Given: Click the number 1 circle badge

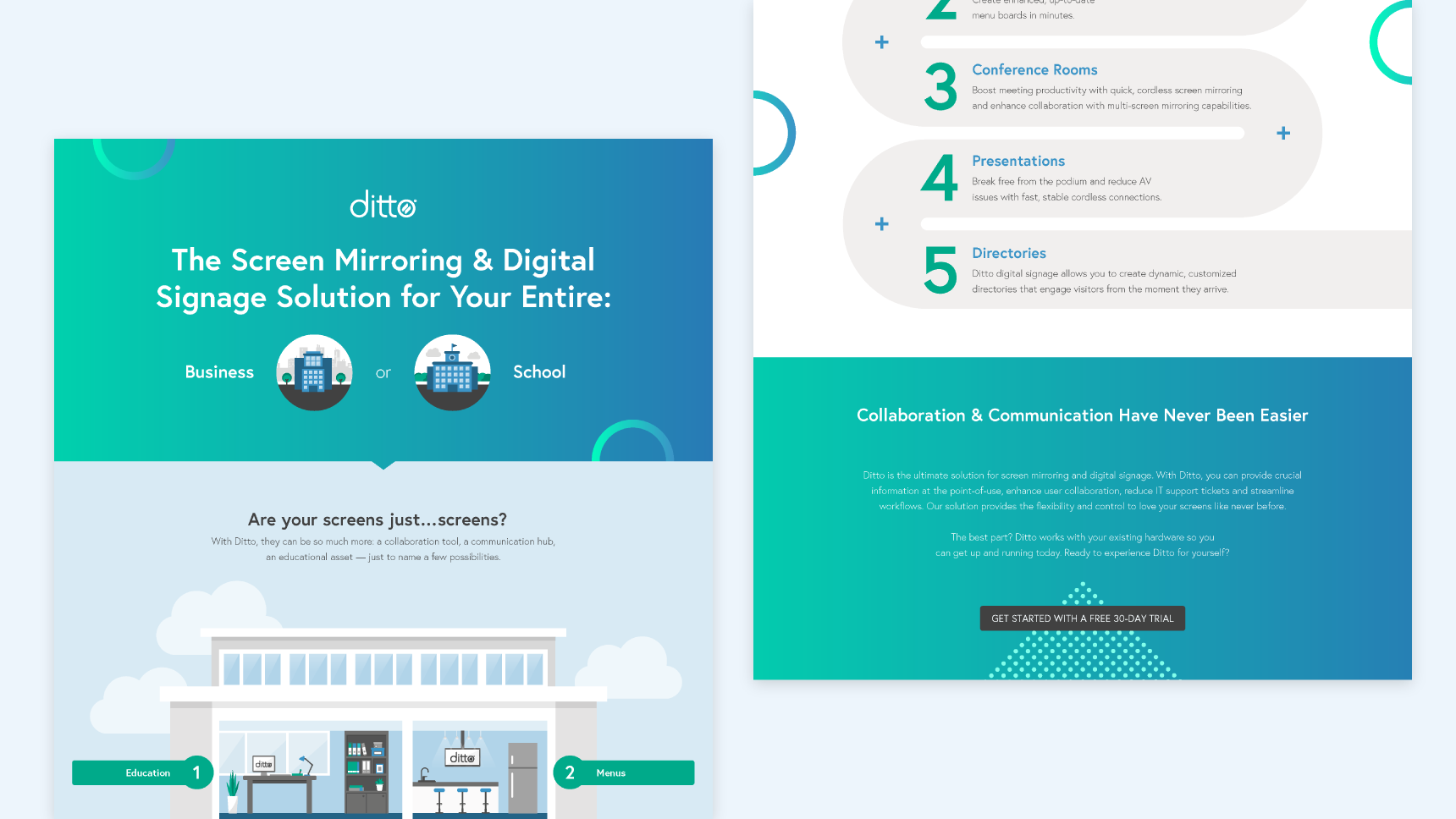Looking at the screenshot, I should coord(197,772).
